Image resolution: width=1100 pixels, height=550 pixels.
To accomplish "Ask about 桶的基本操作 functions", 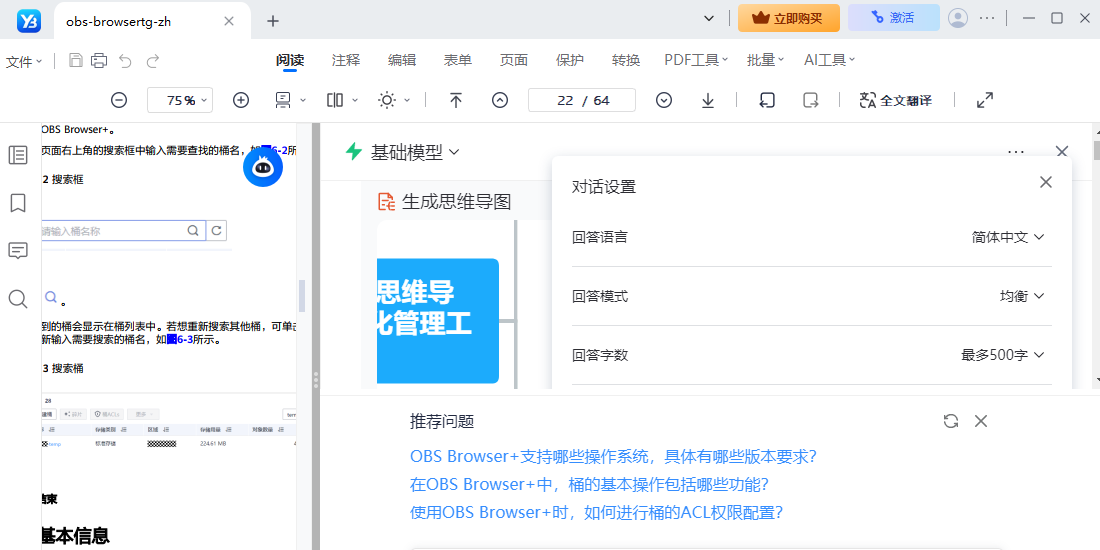I will tap(589, 484).
